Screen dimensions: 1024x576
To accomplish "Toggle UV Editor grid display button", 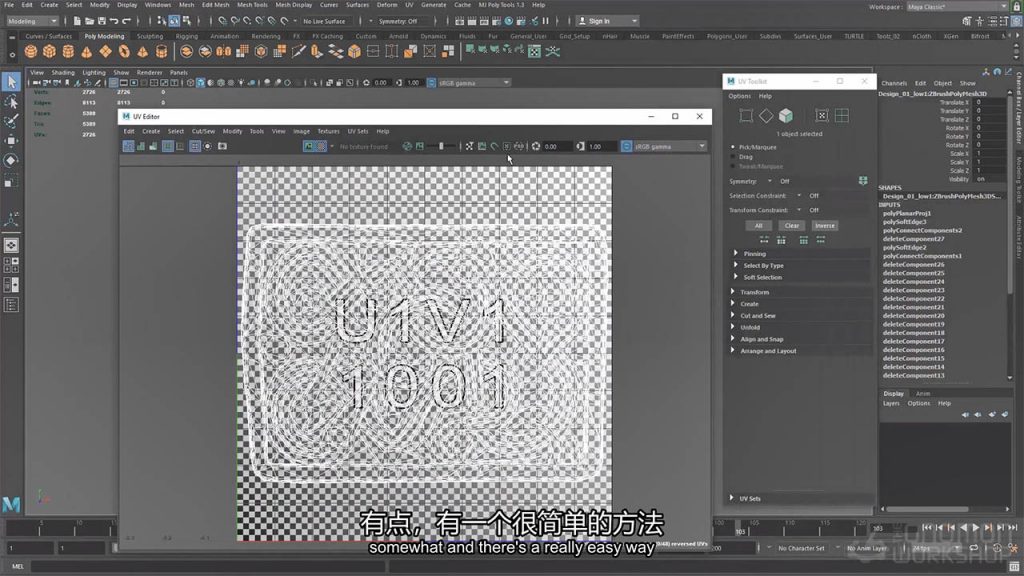I will tap(195, 146).
